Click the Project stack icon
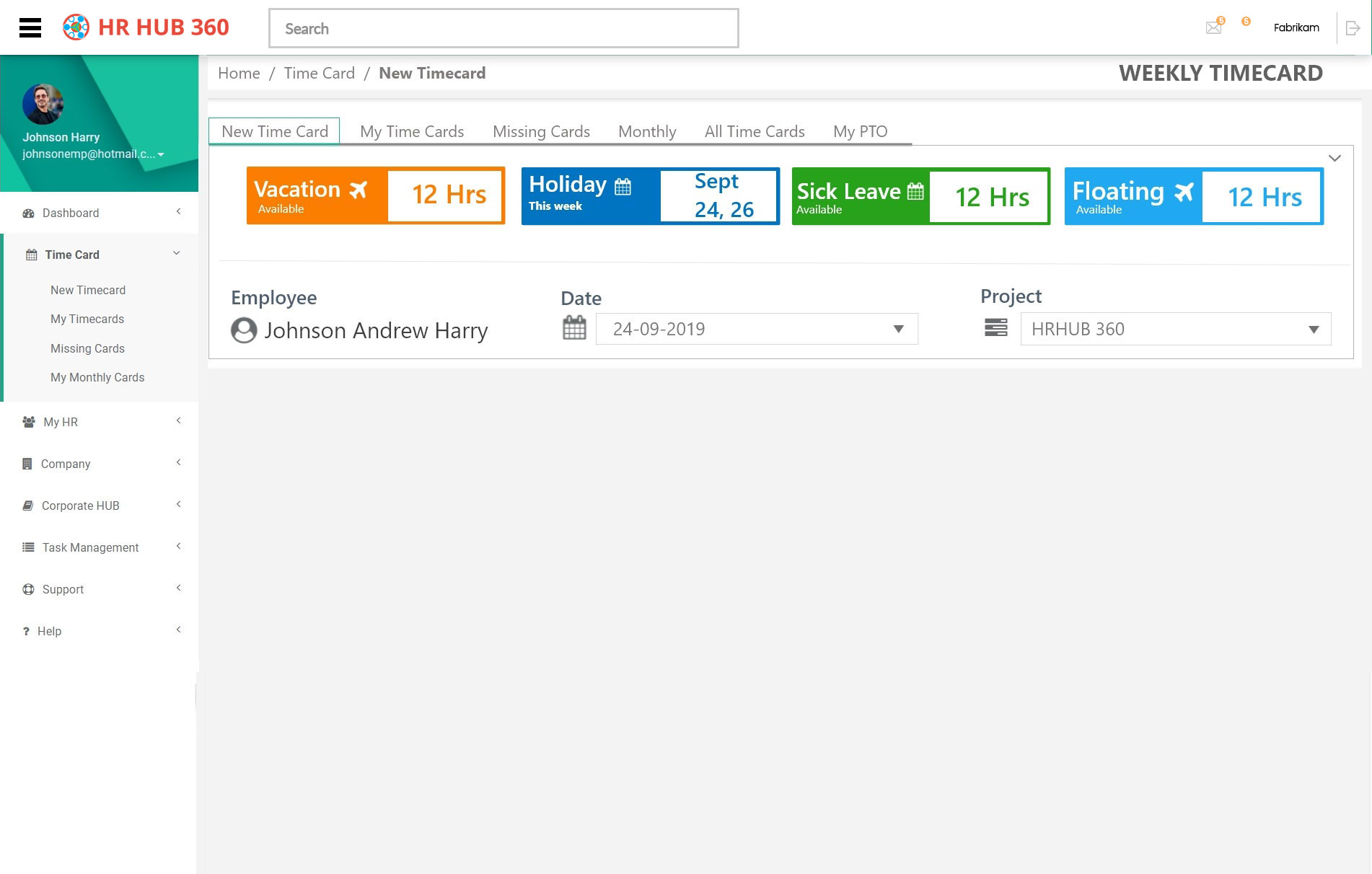 996,328
